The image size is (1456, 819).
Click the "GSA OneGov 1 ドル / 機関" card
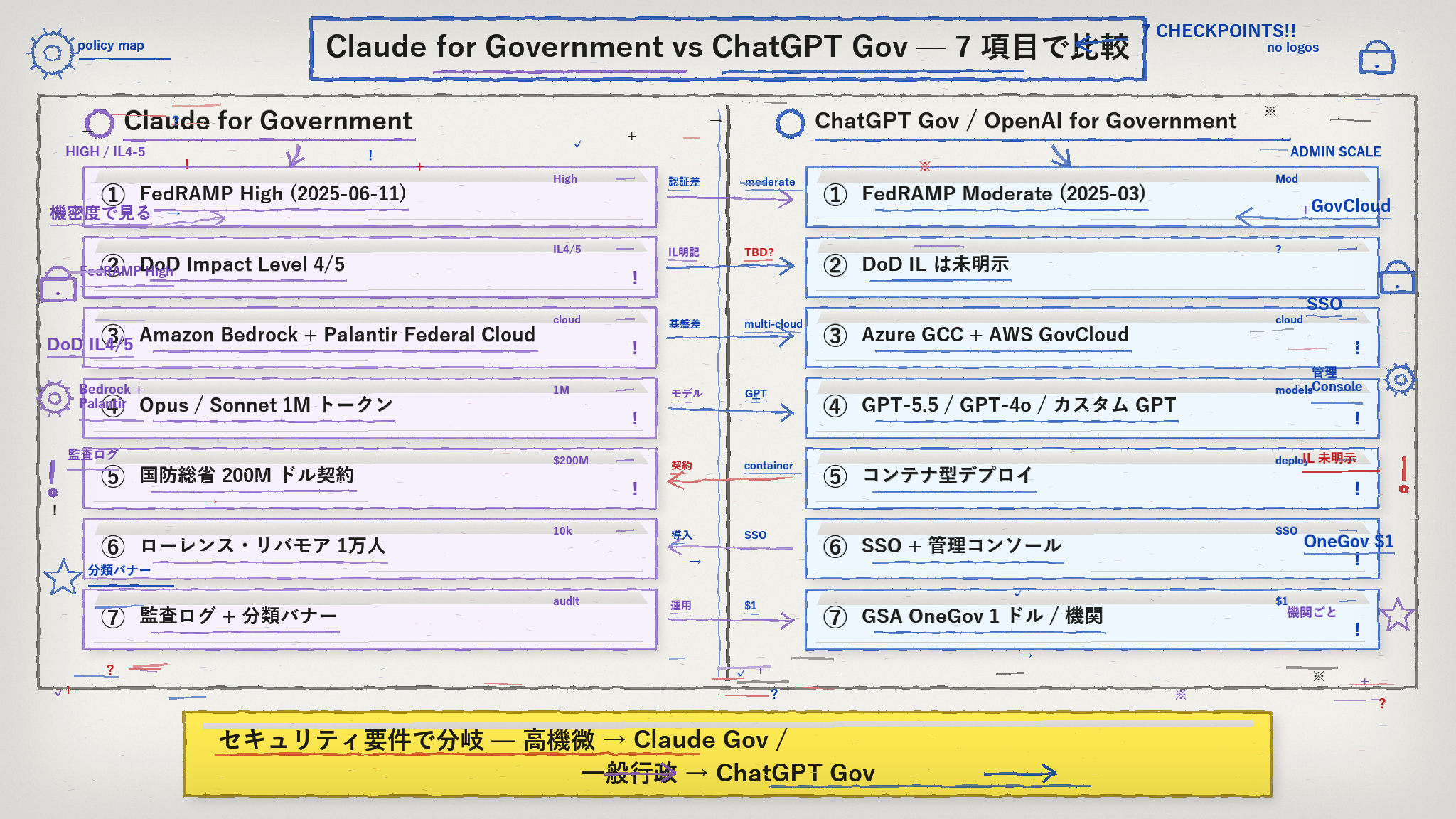1092,619
